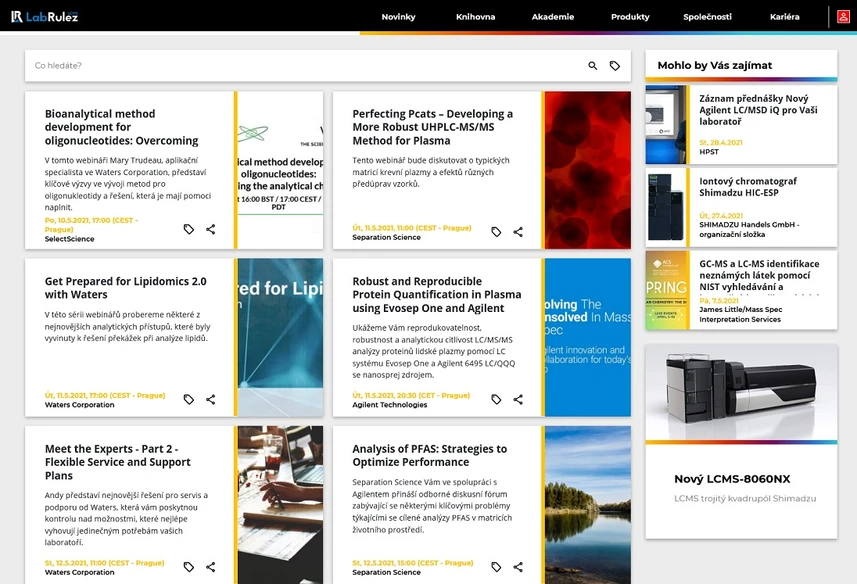Open the Novinky menu

tap(398, 17)
